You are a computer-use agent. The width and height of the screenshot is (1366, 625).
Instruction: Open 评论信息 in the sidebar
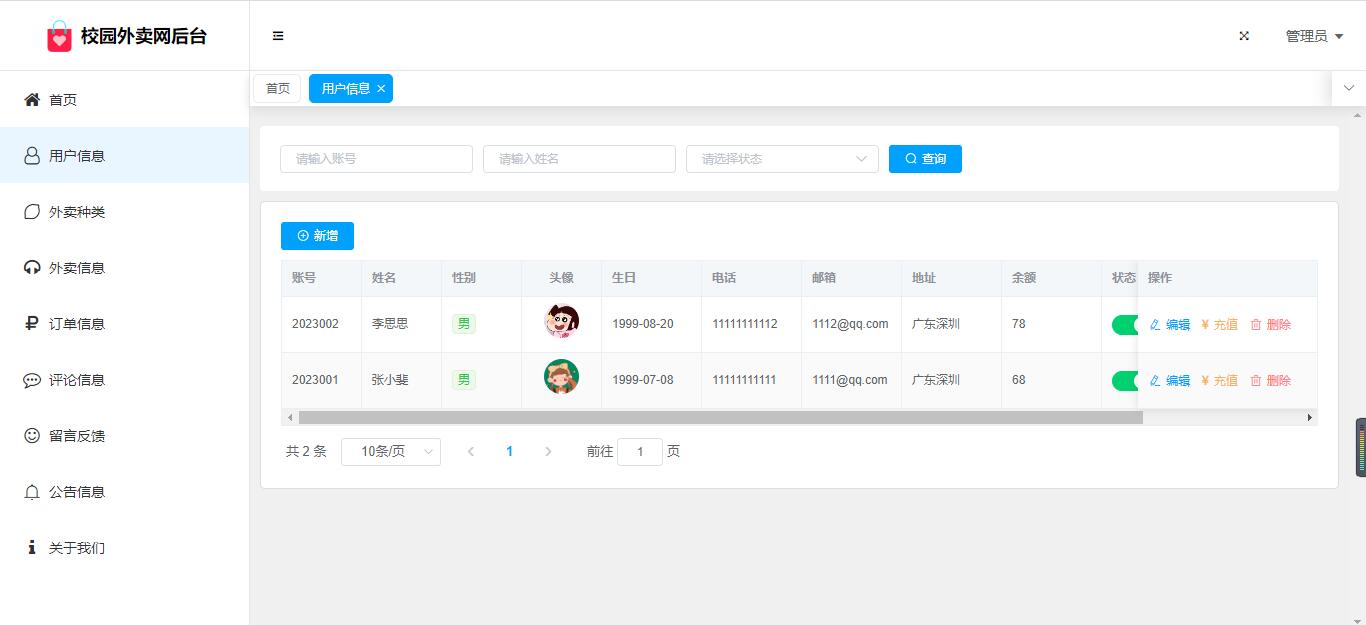click(77, 380)
